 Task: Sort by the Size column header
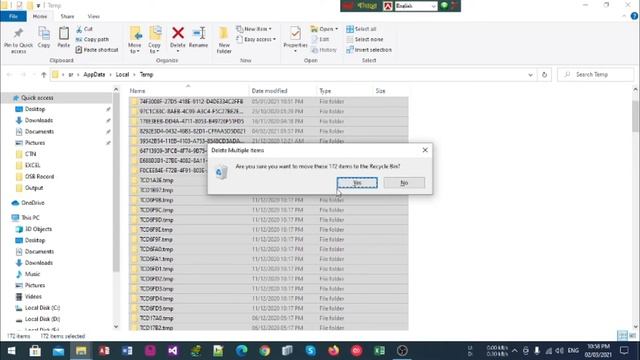pos(380,91)
